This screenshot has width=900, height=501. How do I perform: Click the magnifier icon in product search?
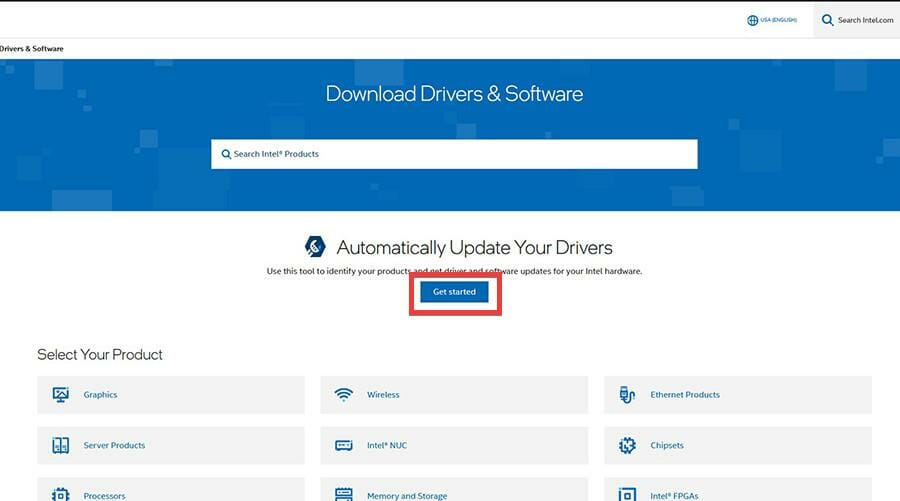[x=226, y=154]
